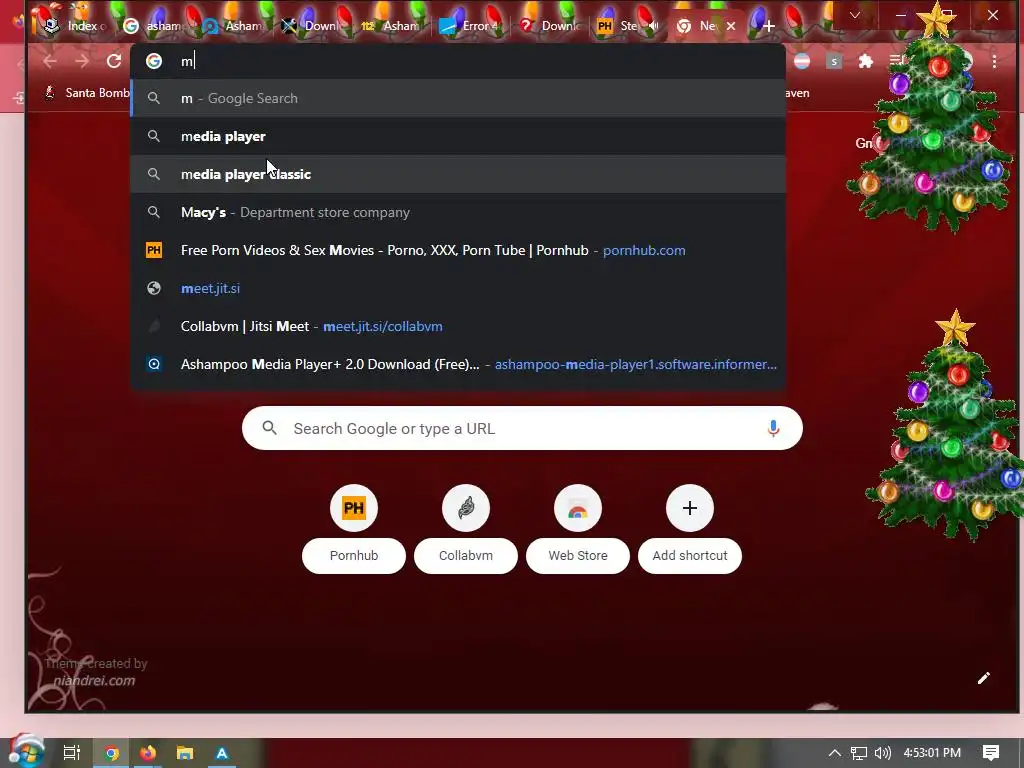Select the 'media player' suggestion
The height and width of the screenshot is (768, 1024).
458,136
